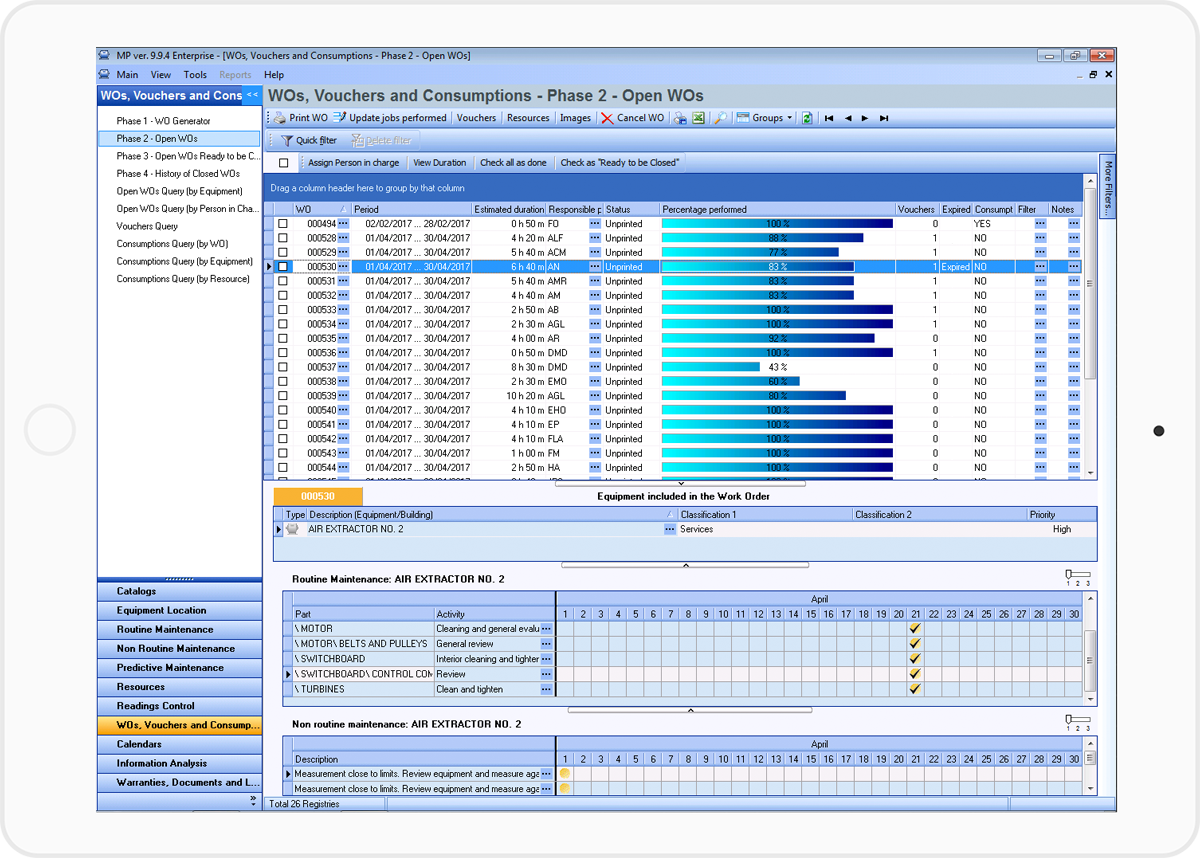Open the search magnifier tool
The width and height of the screenshot is (1200, 858).
721,117
